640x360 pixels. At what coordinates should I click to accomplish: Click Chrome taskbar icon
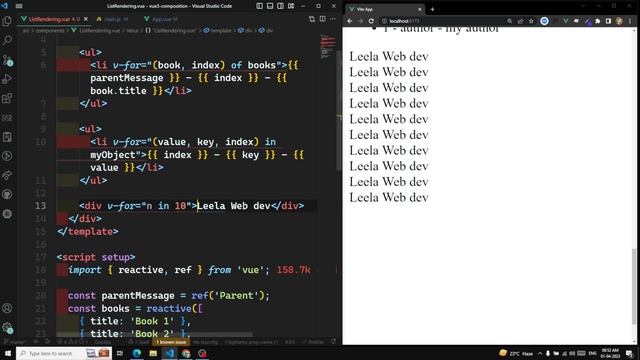pos(186,353)
